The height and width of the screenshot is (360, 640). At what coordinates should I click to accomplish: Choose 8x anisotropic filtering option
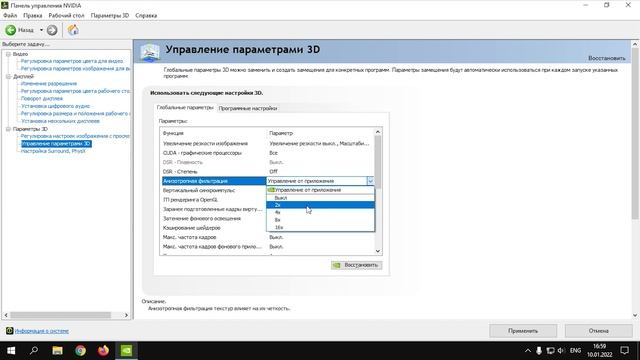(320, 220)
